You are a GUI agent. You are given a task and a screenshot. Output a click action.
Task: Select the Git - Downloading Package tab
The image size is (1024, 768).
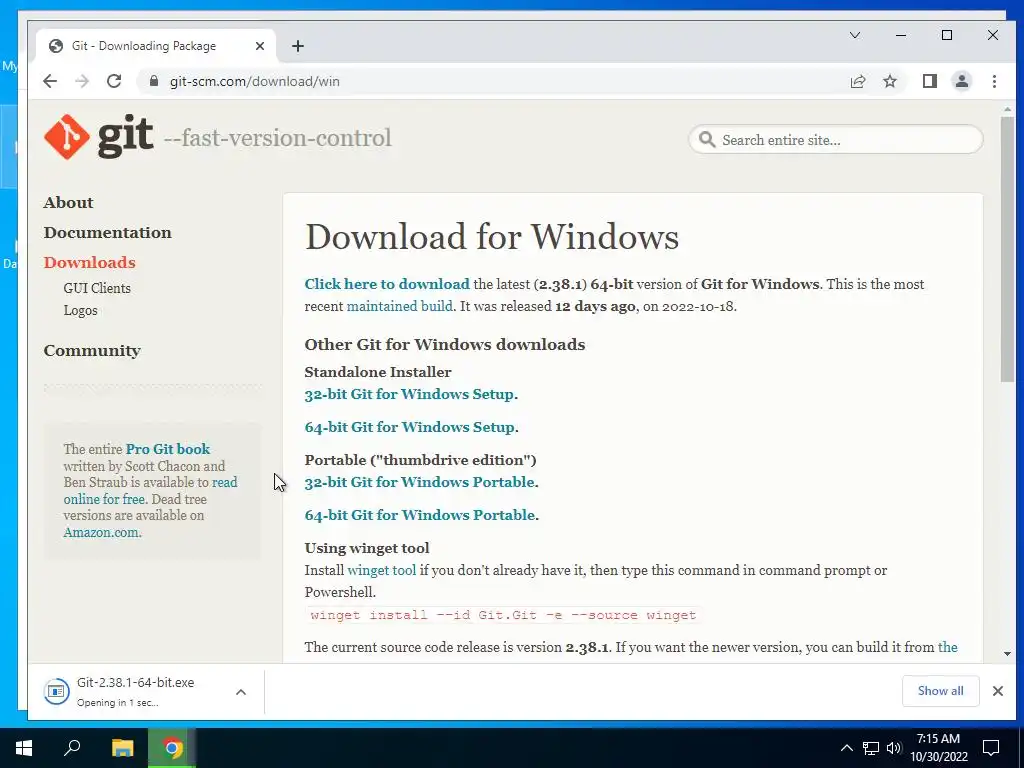[x=153, y=46]
